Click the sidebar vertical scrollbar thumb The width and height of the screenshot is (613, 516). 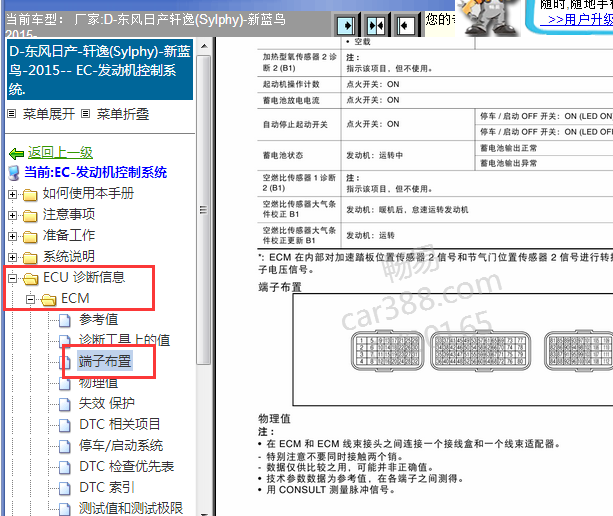click(204, 210)
